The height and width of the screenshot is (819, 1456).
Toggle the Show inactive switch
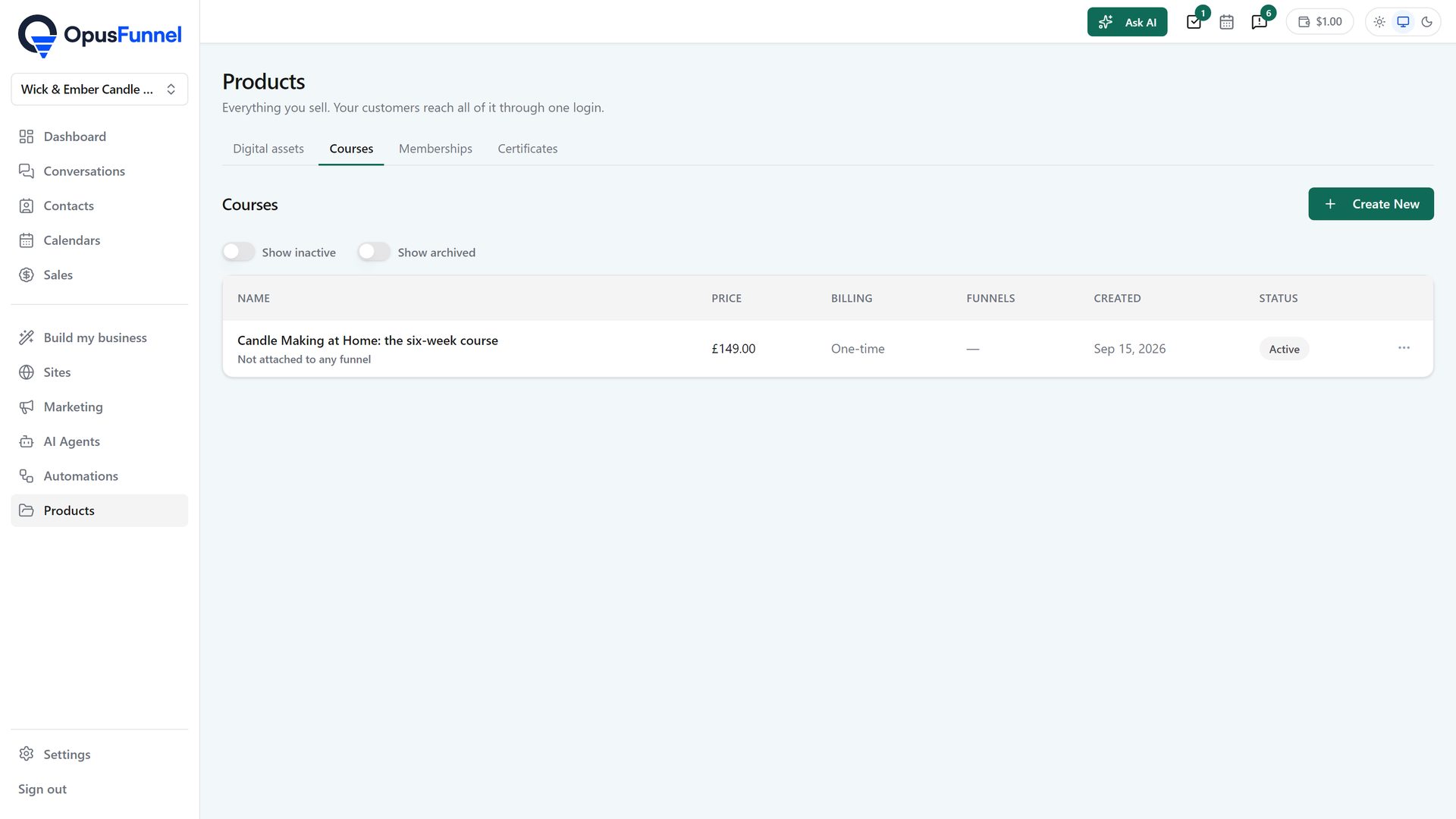click(238, 252)
